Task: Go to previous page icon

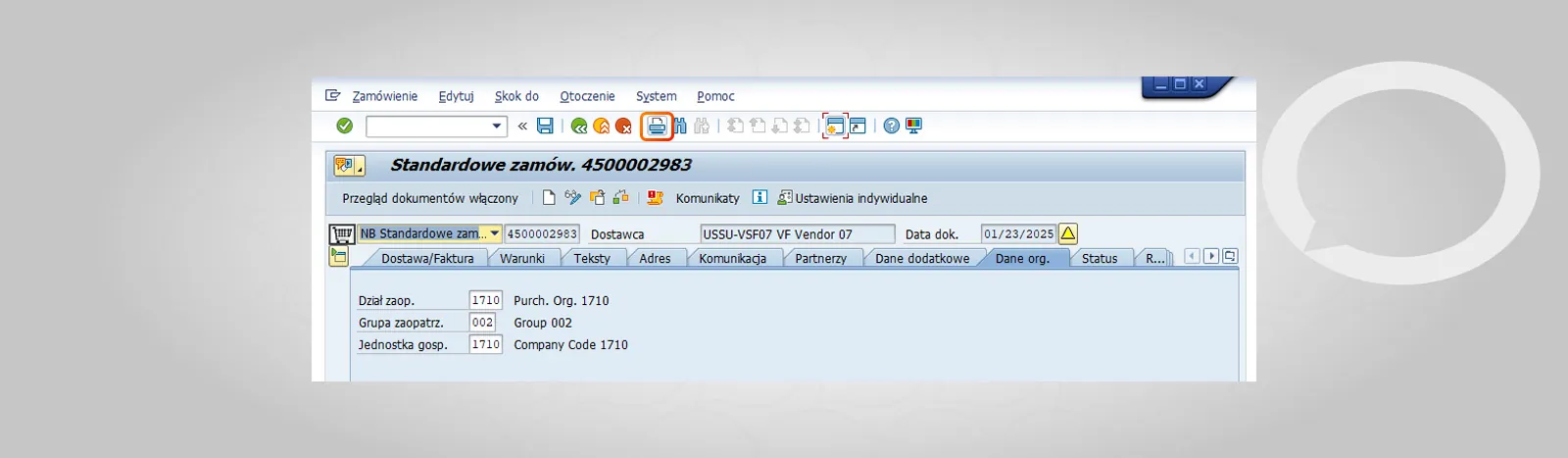Action: (758, 126)
